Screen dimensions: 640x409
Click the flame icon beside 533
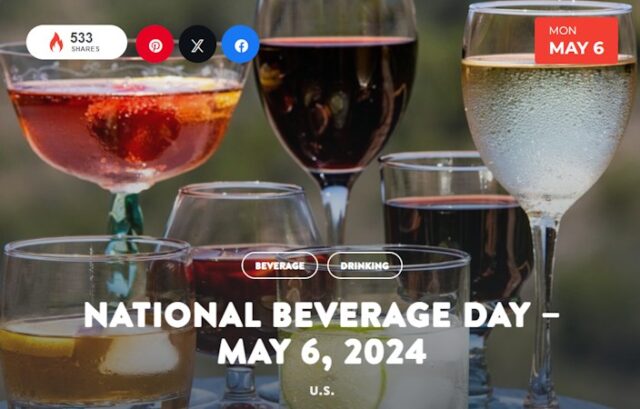(56, 42)
